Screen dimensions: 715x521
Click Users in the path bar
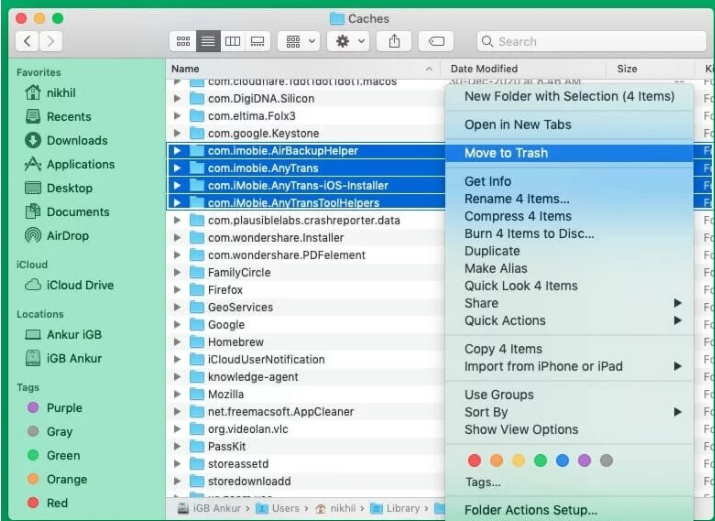[277, 508]
